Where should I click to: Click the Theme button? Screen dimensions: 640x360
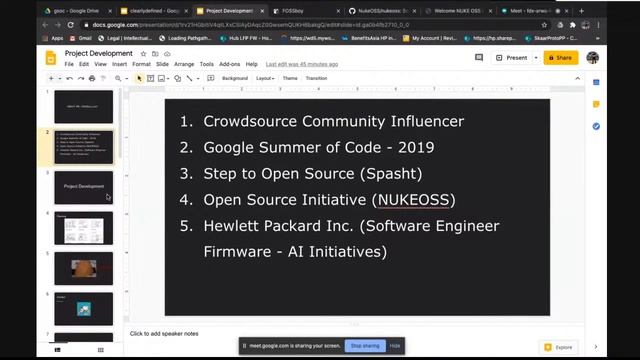pos(290,78)
